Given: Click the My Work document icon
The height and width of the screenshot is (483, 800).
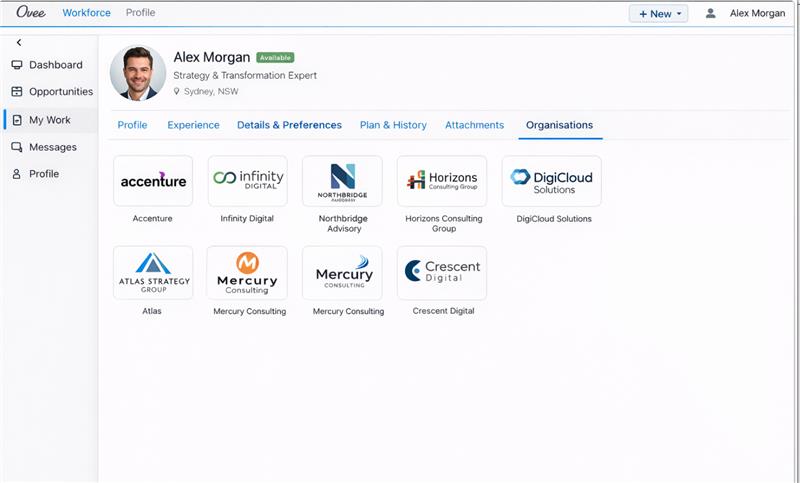Looking at the screenshot, I should [17, 120].
